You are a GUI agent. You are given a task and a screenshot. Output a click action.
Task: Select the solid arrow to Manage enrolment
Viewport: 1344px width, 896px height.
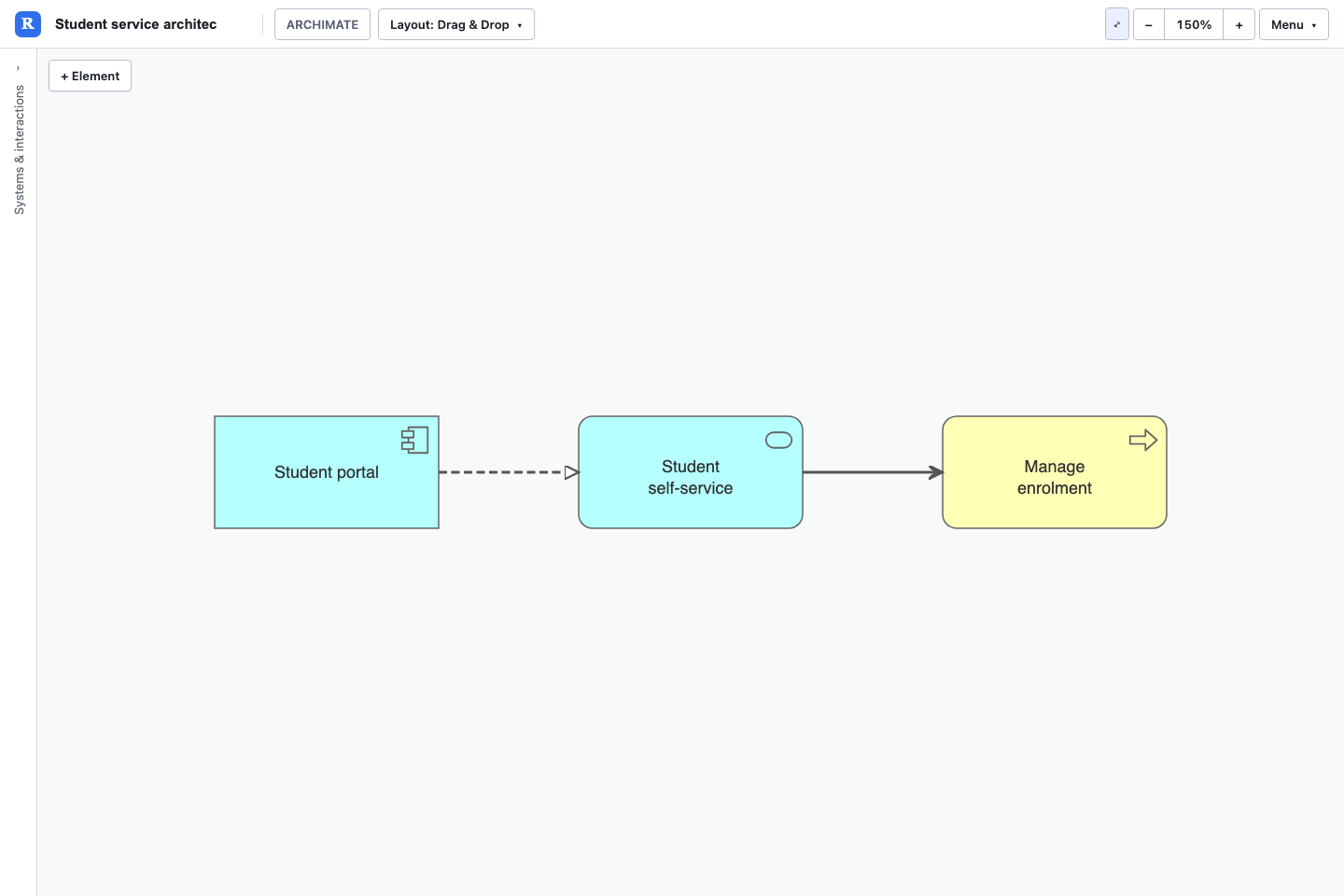coord(873,472)
